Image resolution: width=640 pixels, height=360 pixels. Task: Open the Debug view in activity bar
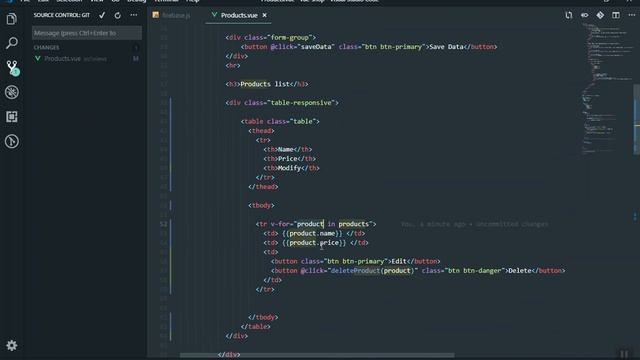[x=12, y=92]
